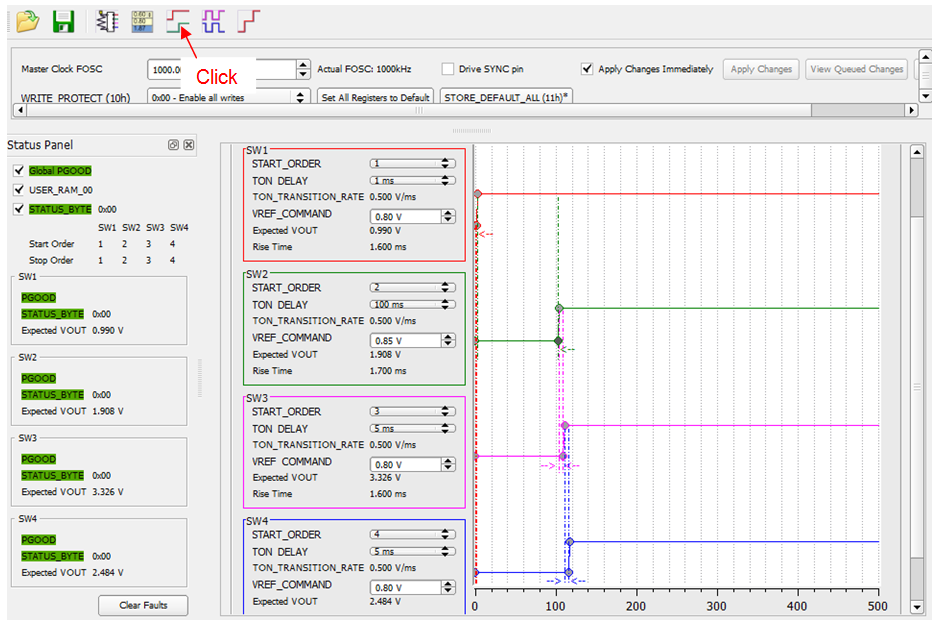Click the open folder icon in toolbar
Screen dimensions: 939x620
pyautogui.click(x=27, y=21)
